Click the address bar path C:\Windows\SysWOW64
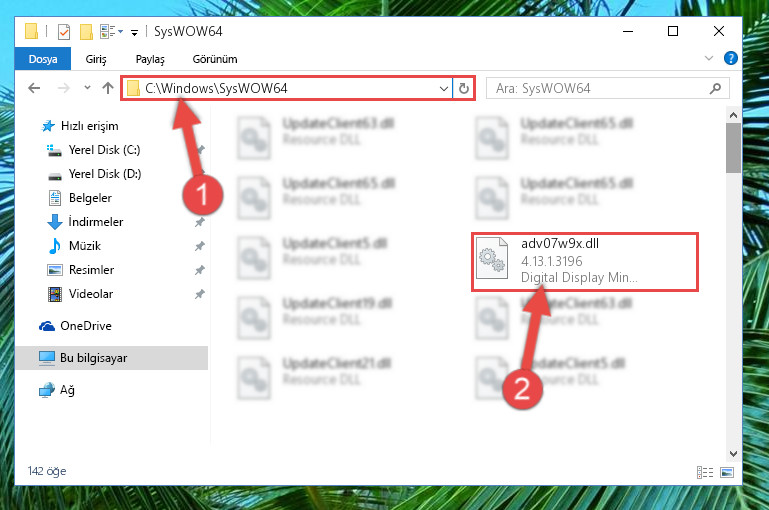Image resolution: width=769 pixels, height=510 pixels. click(x=216, y=88)
